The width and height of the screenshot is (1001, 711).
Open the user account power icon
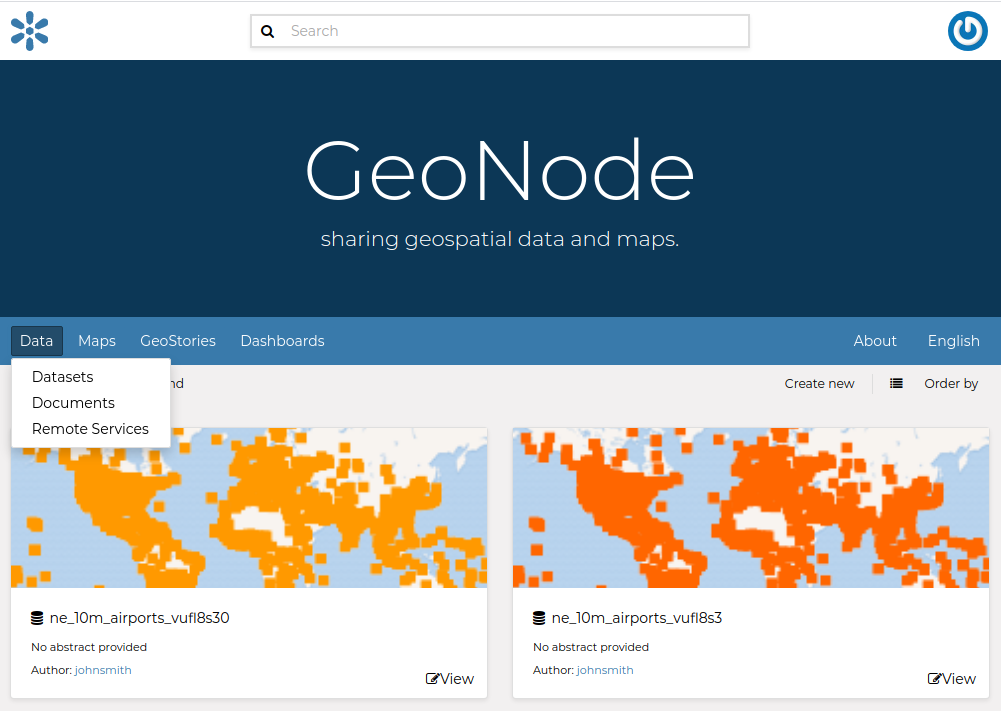(967, 31)
